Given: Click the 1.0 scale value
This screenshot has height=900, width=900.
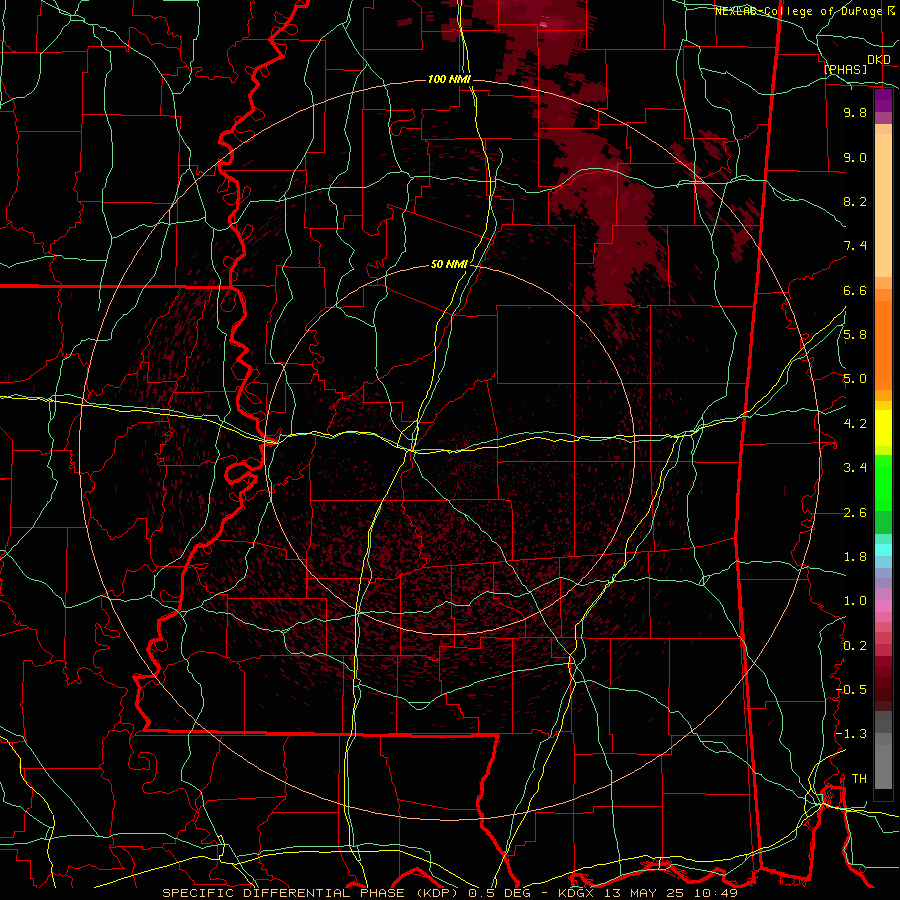Looking at the screenshot, I should (x=855, y=602).
